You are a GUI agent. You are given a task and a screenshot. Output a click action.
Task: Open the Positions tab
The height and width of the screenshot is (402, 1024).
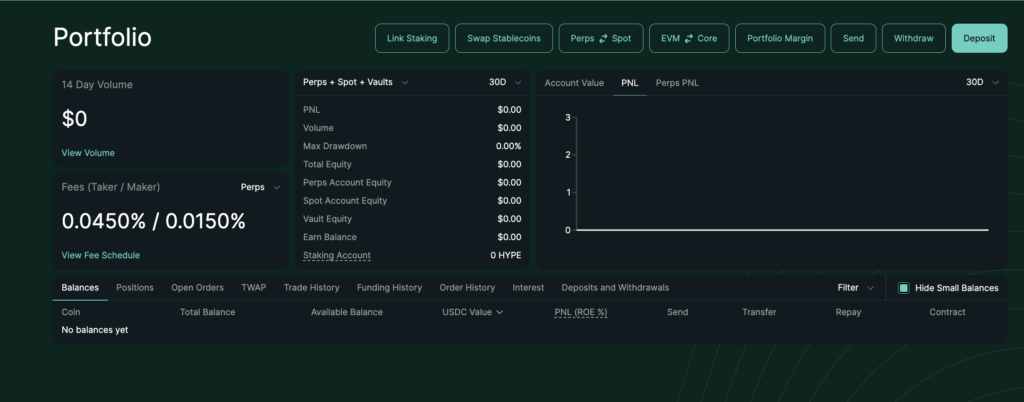pos(135,288)
